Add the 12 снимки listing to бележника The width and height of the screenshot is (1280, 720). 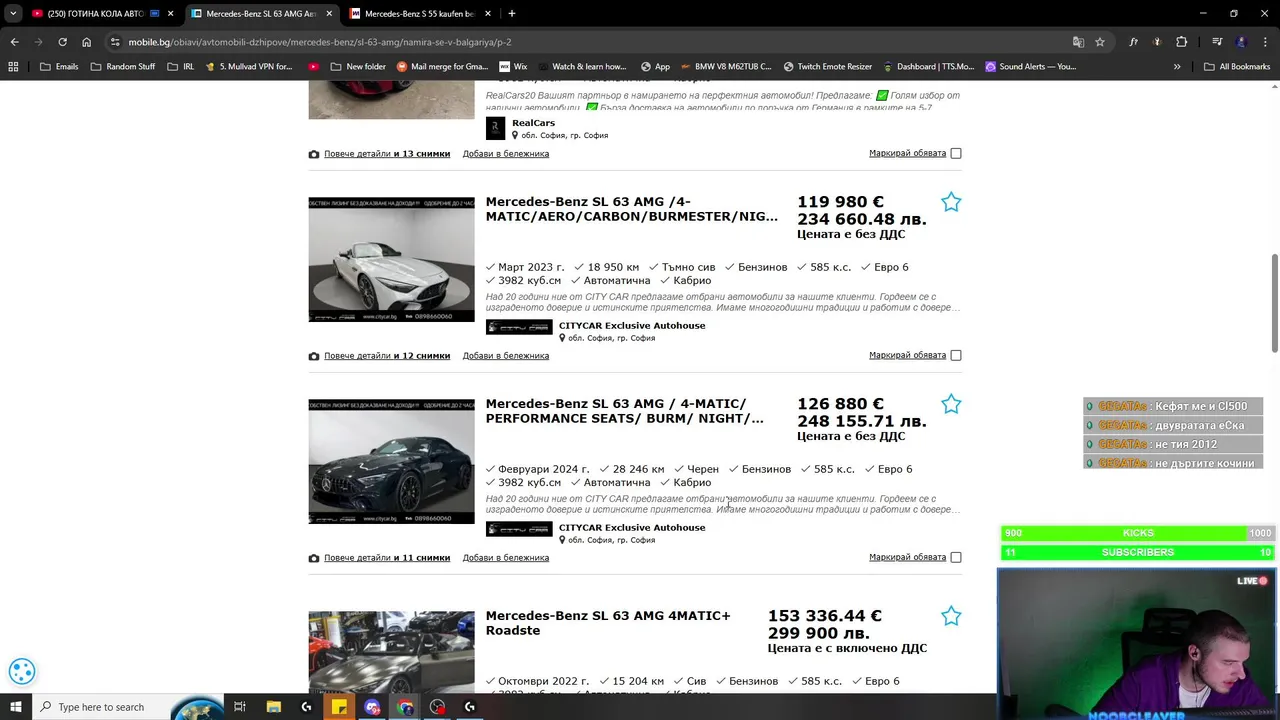pos(506,356)
